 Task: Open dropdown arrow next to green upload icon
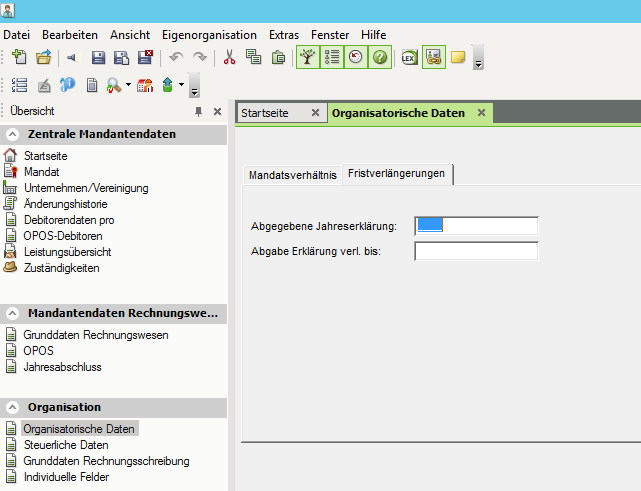click(x=181, y=85)
